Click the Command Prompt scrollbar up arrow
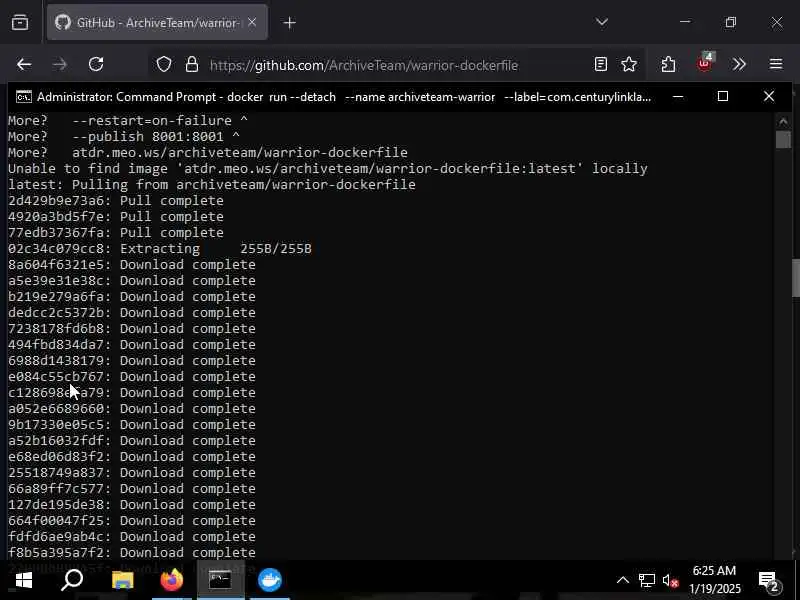This screenshot has height=600, width=800. (x=783, y=121)
